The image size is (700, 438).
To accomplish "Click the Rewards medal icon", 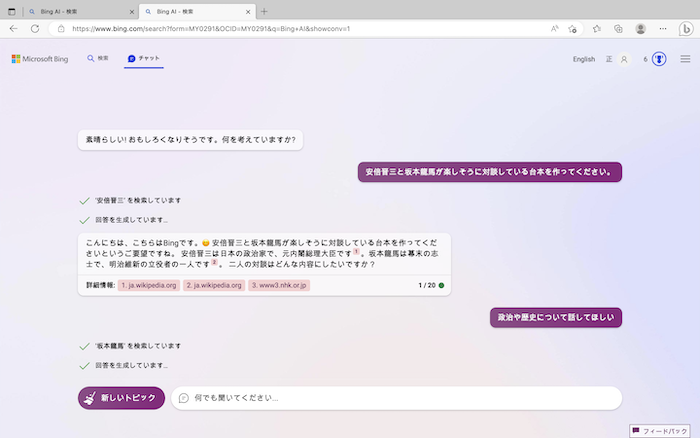I will point(660,59).
